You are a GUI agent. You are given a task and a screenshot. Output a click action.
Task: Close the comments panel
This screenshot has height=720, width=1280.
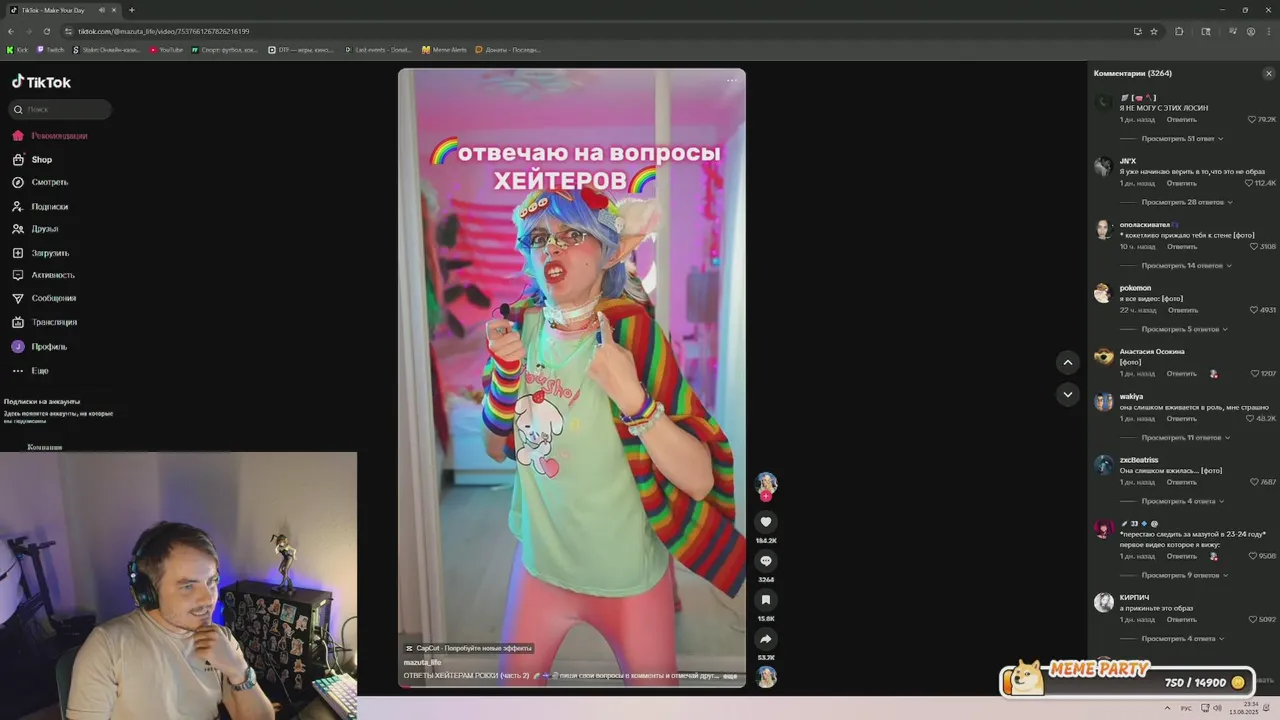click(1269, 74)
